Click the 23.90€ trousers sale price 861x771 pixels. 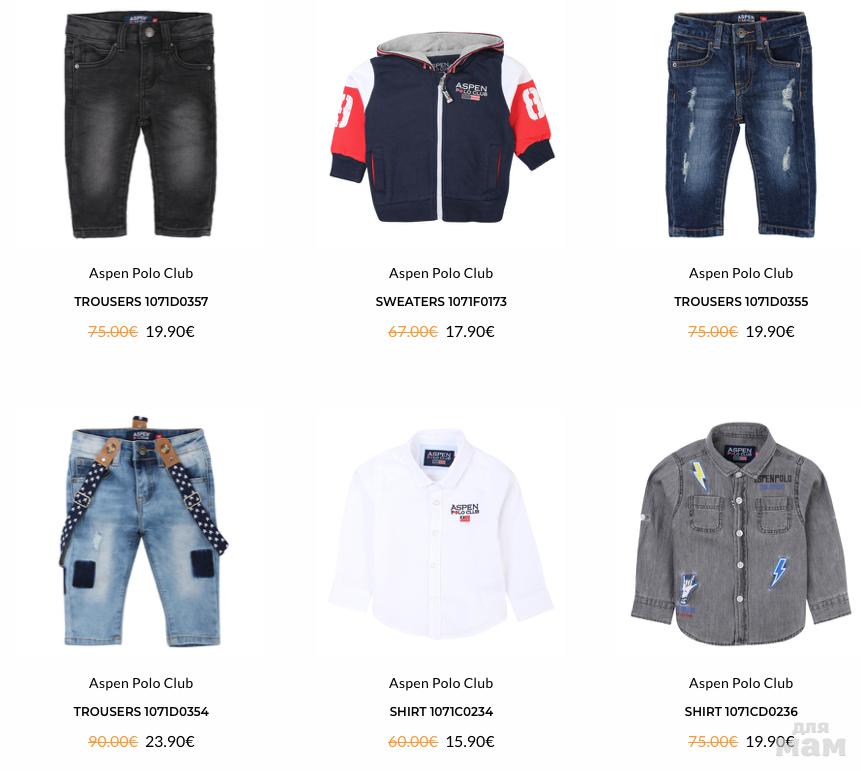(x=170, y=742)
